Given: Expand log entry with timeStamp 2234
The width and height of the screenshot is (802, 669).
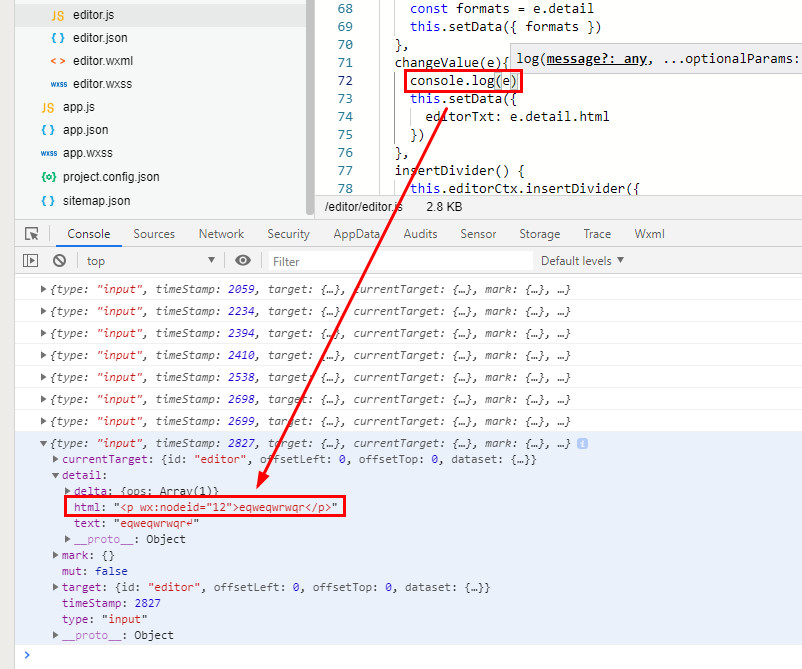Looking at the screenshot, I should coord(43,311).
